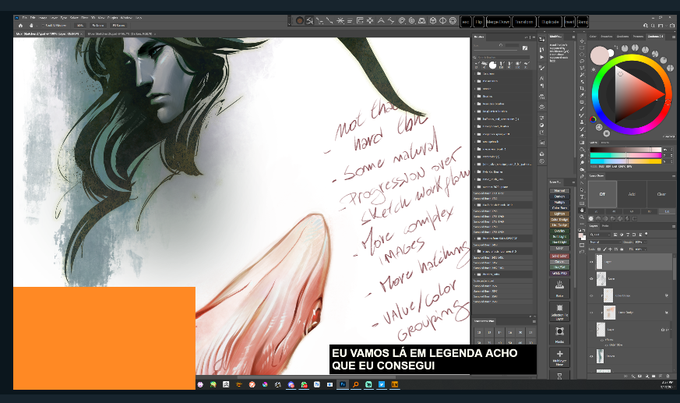This screenshot has width=680, height=403.
Task: Toggle Lock position icon
Action: coord(610,249)
